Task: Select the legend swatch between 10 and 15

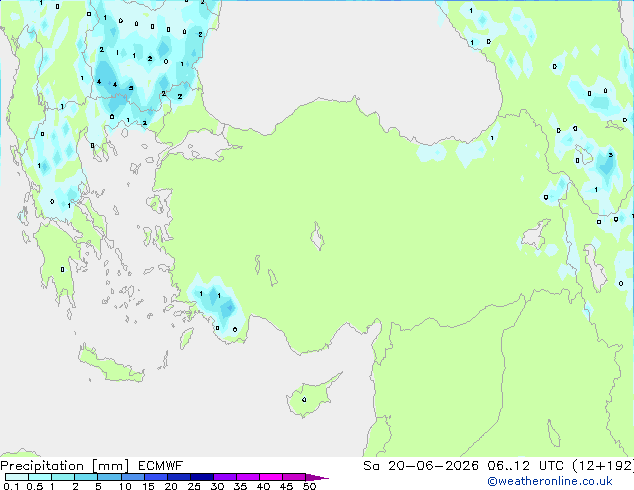Action: (x=133, y=477)
